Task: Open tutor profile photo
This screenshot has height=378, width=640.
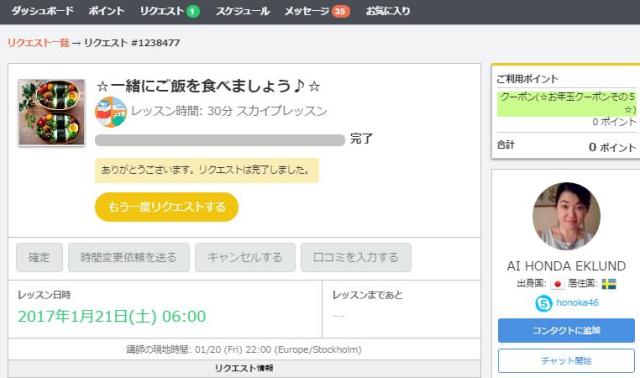Action: [567, 216]
